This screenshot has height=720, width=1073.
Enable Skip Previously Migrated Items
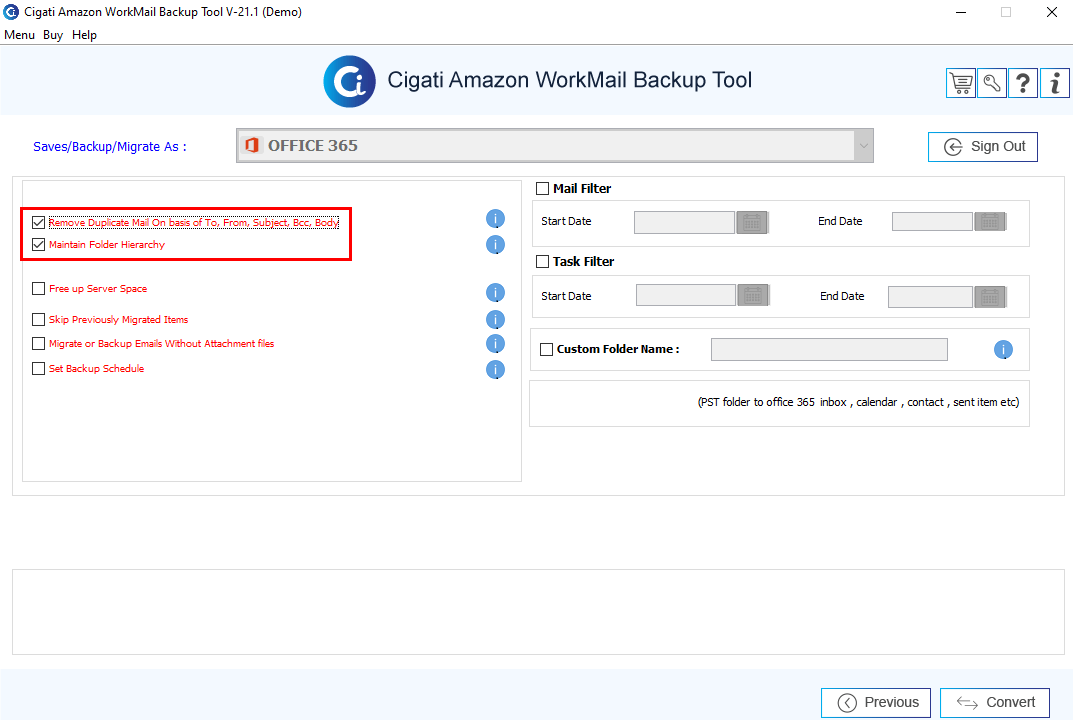(x=38, y=320)
